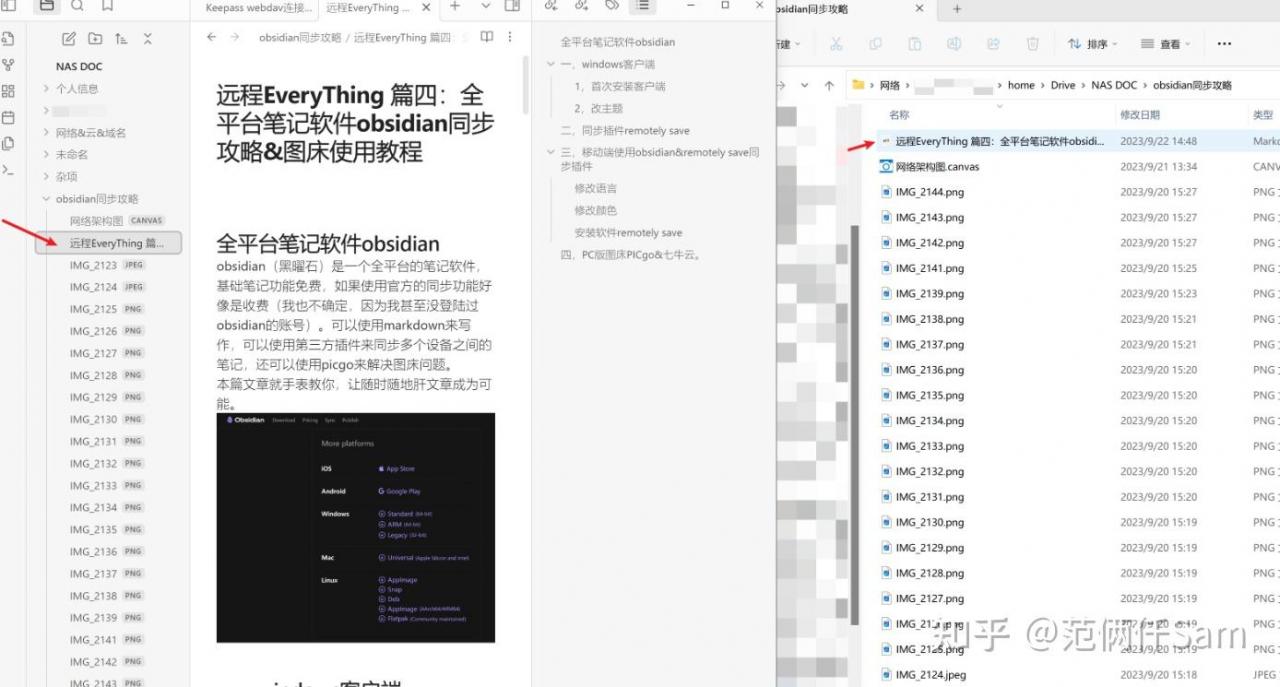Expand the 未命名 folder
The height and width of the screenshot is (687, 1280).
(46, 155)
